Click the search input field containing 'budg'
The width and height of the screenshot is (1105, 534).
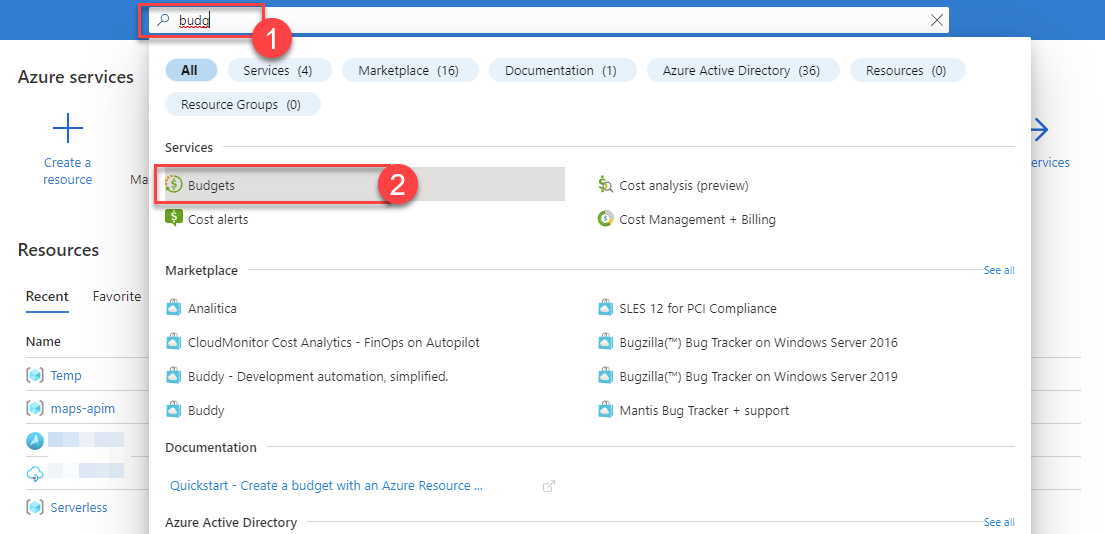coord(548,20)
